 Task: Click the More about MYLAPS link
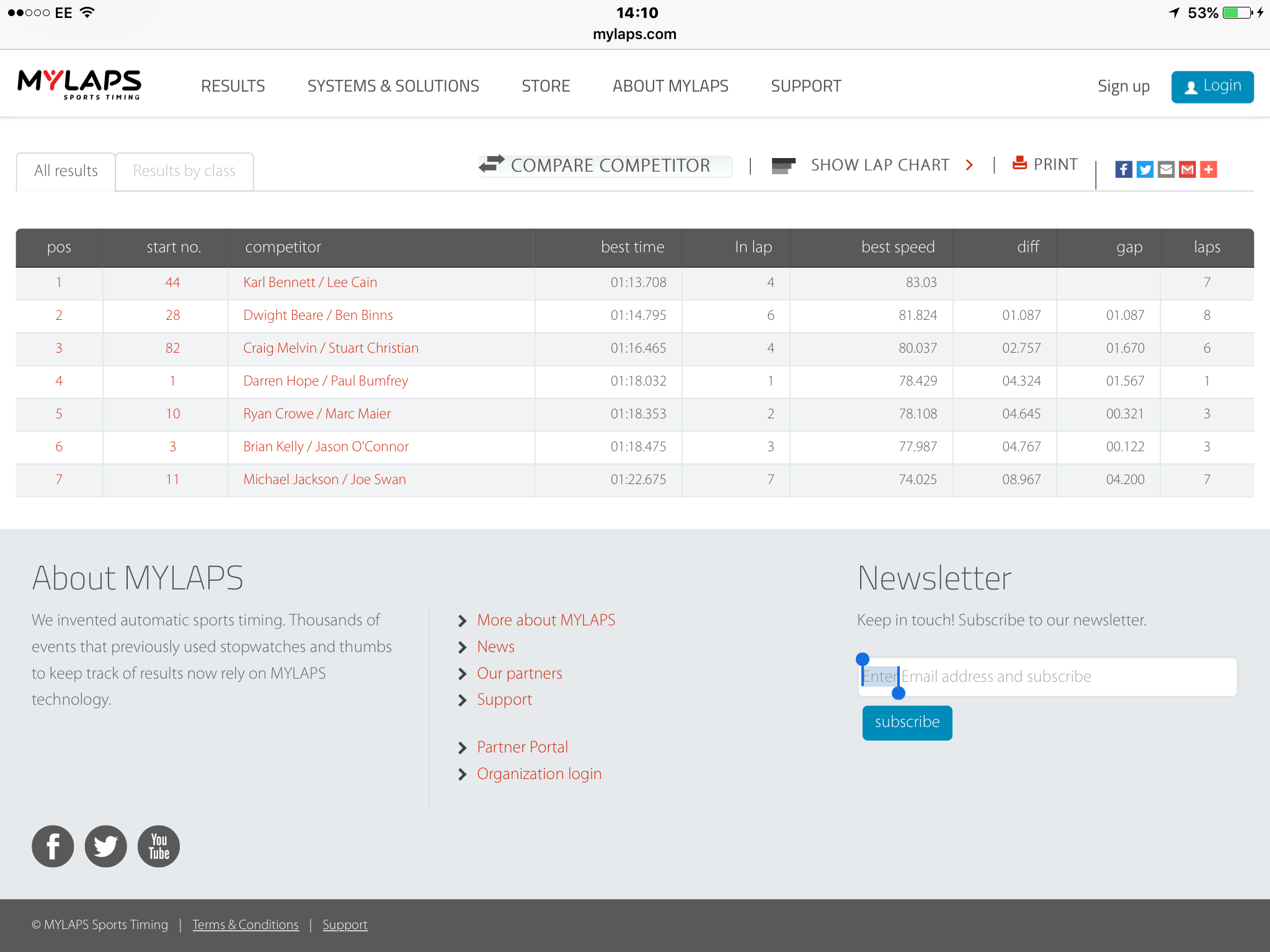pos(546,620)
